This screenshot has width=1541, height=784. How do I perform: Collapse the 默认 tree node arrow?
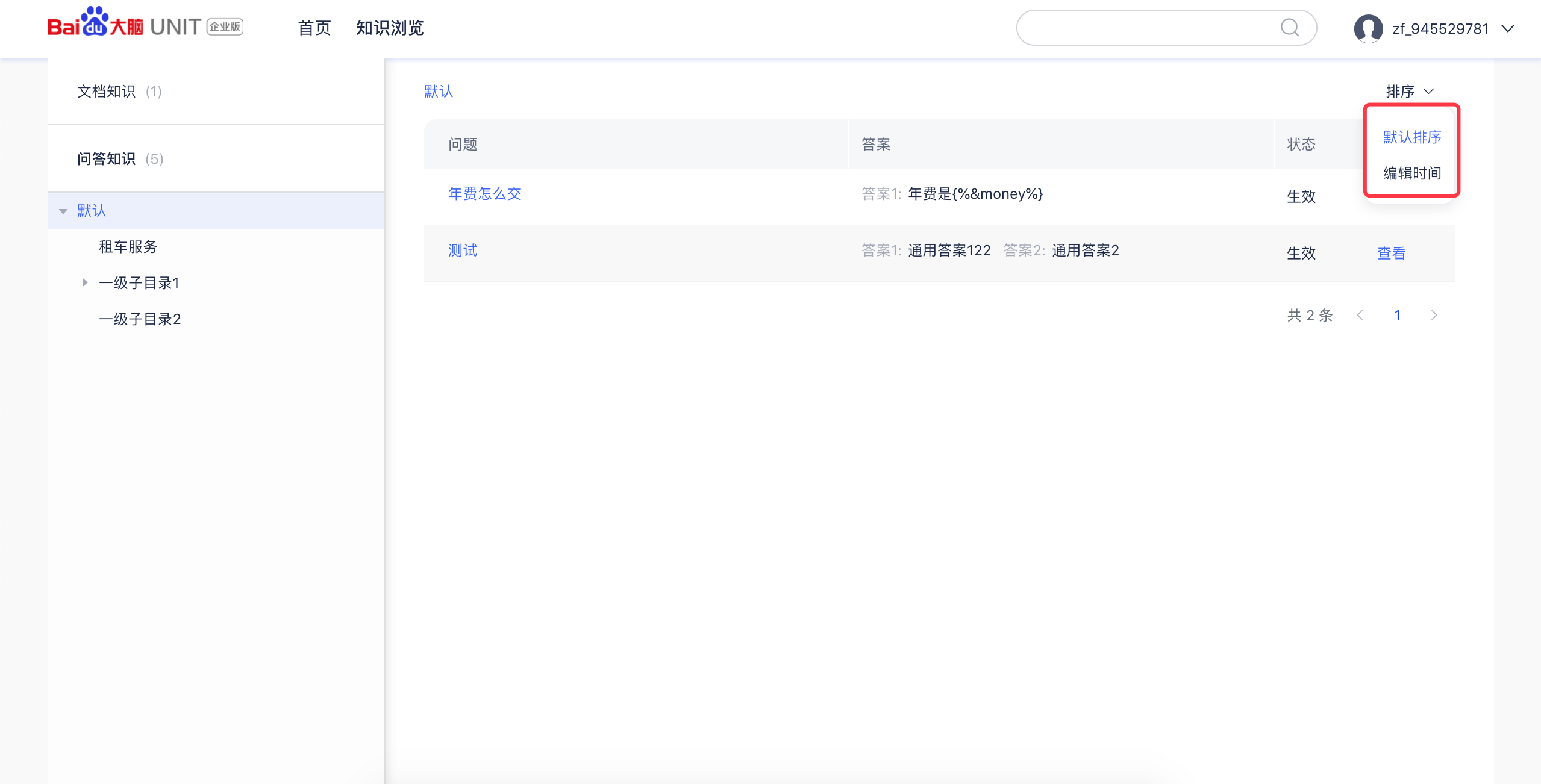click(63, 211)
